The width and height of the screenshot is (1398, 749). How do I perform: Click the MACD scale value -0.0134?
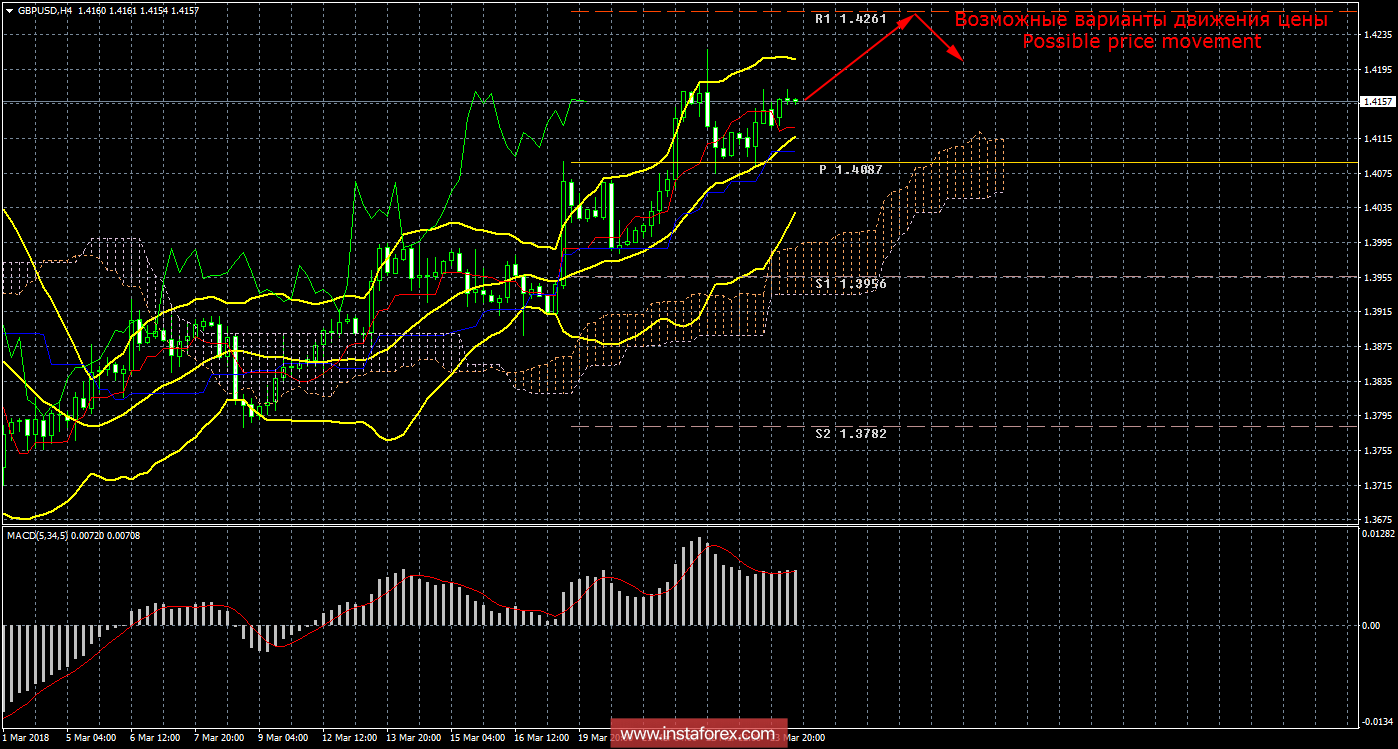(x=1377, y=720)
